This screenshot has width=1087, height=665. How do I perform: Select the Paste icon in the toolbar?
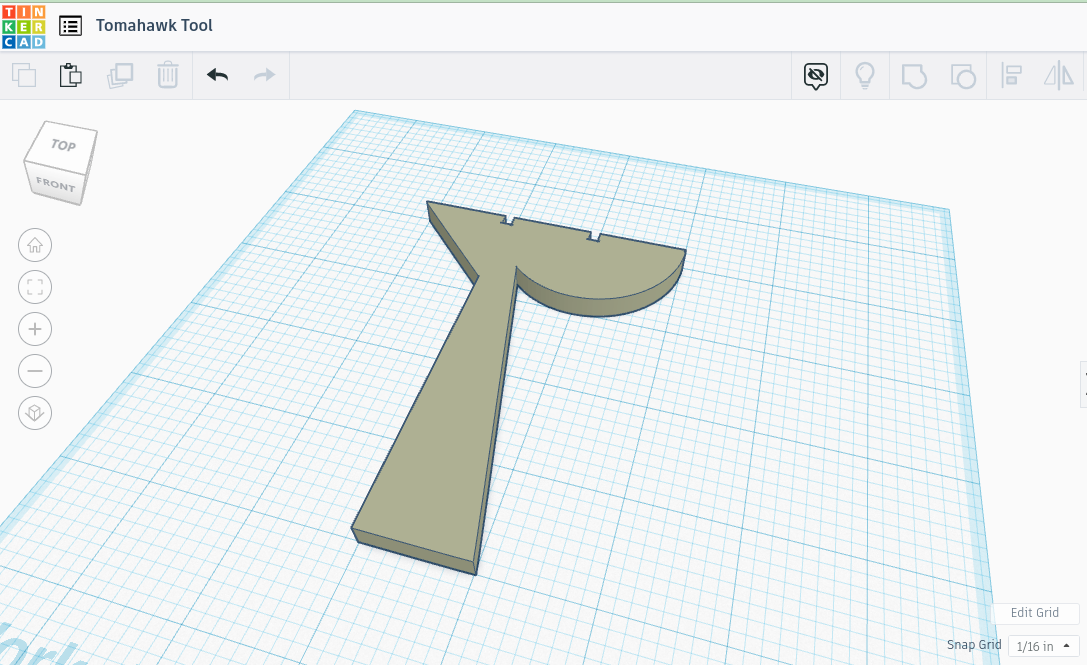coord(70,75)
